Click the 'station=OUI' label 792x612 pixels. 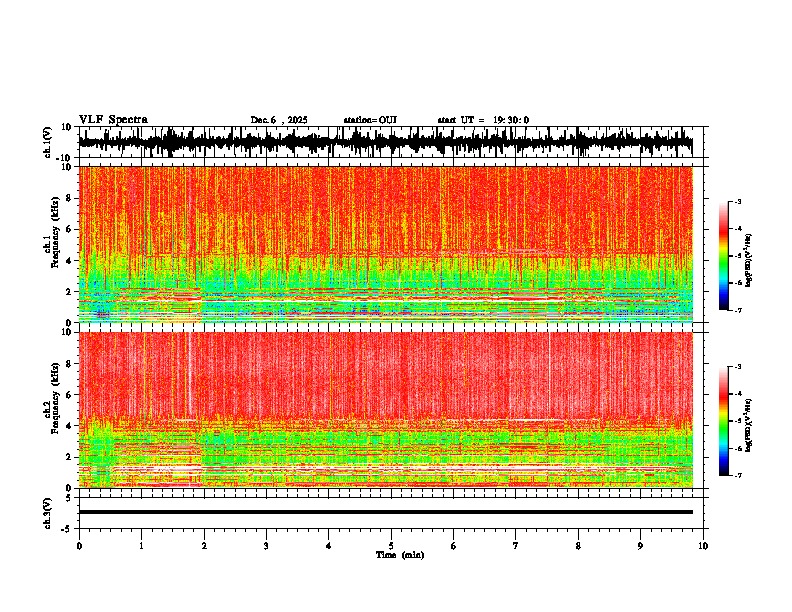[x=370, y=120]
